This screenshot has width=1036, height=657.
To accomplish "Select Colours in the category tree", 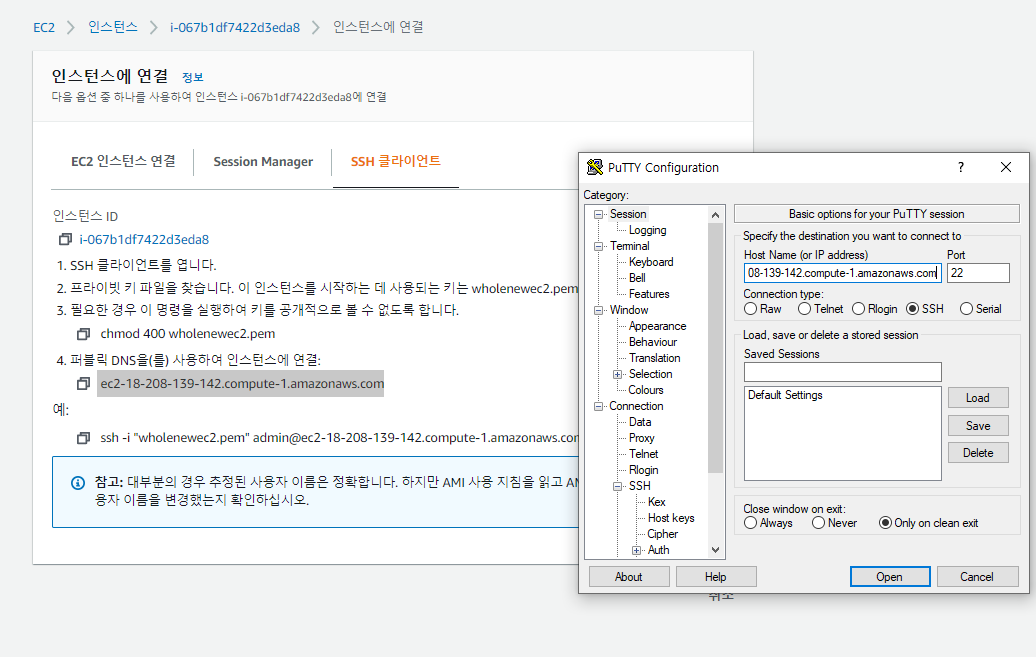I will click(646, 390).
